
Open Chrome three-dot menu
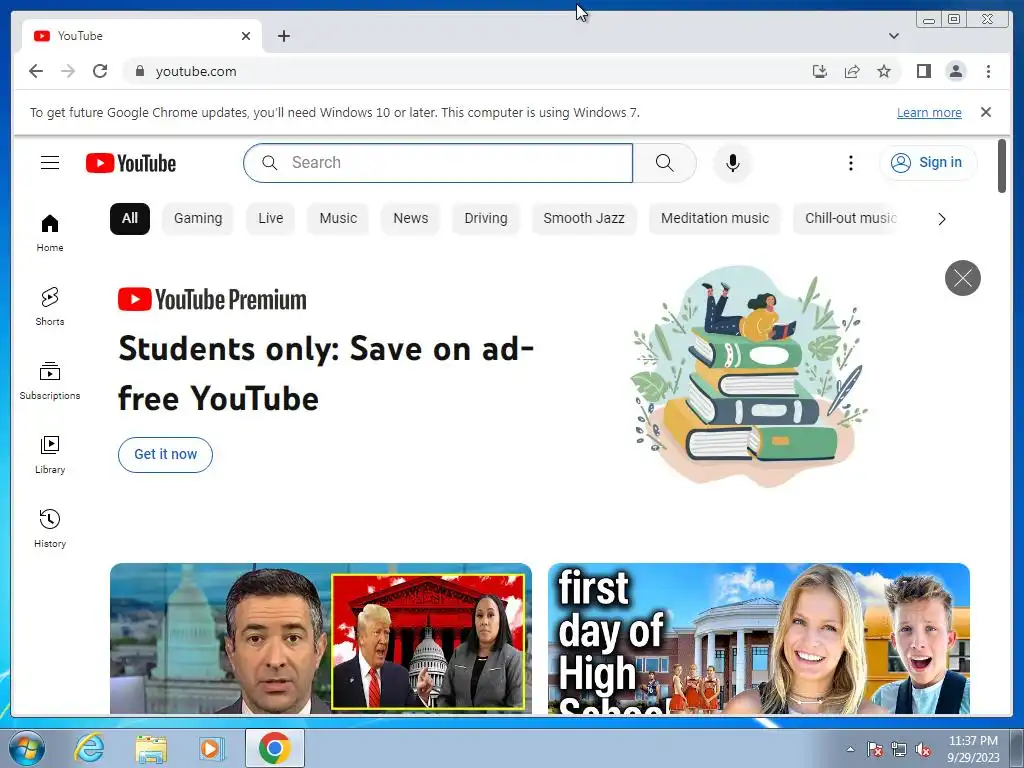click(x=988, y=71)
